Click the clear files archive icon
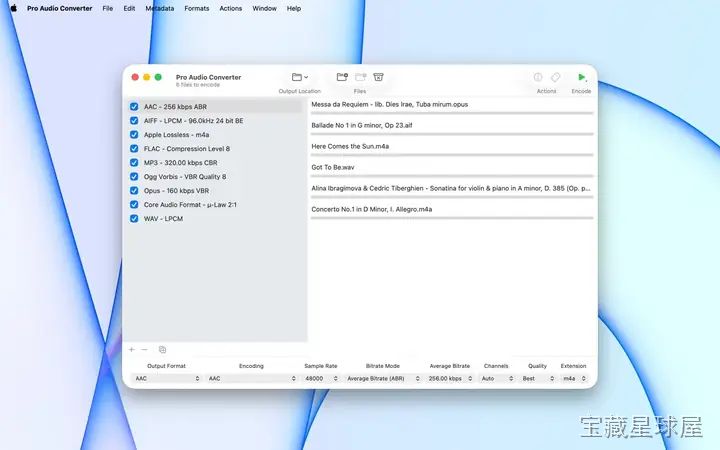The height and width of the screenshot is (450, 720). (378, 77)
